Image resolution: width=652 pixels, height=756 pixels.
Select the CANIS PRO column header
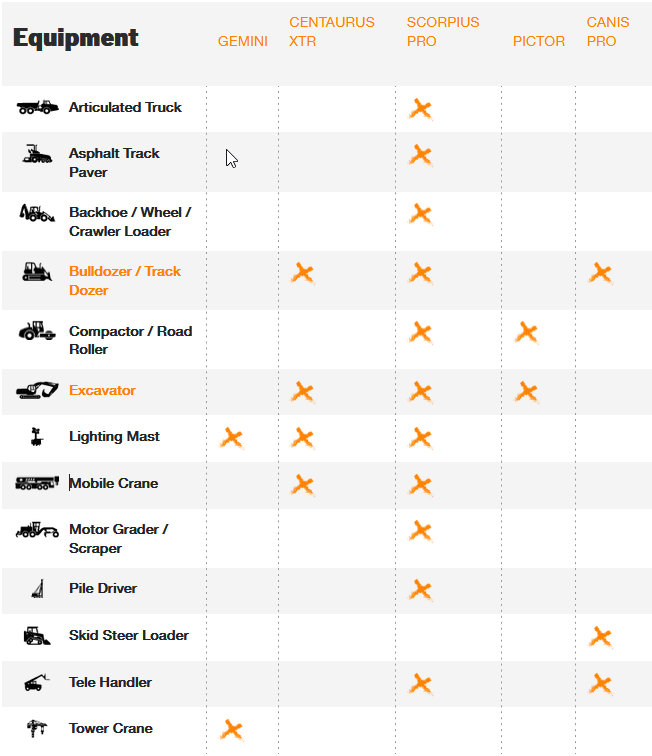coord(608,32)
